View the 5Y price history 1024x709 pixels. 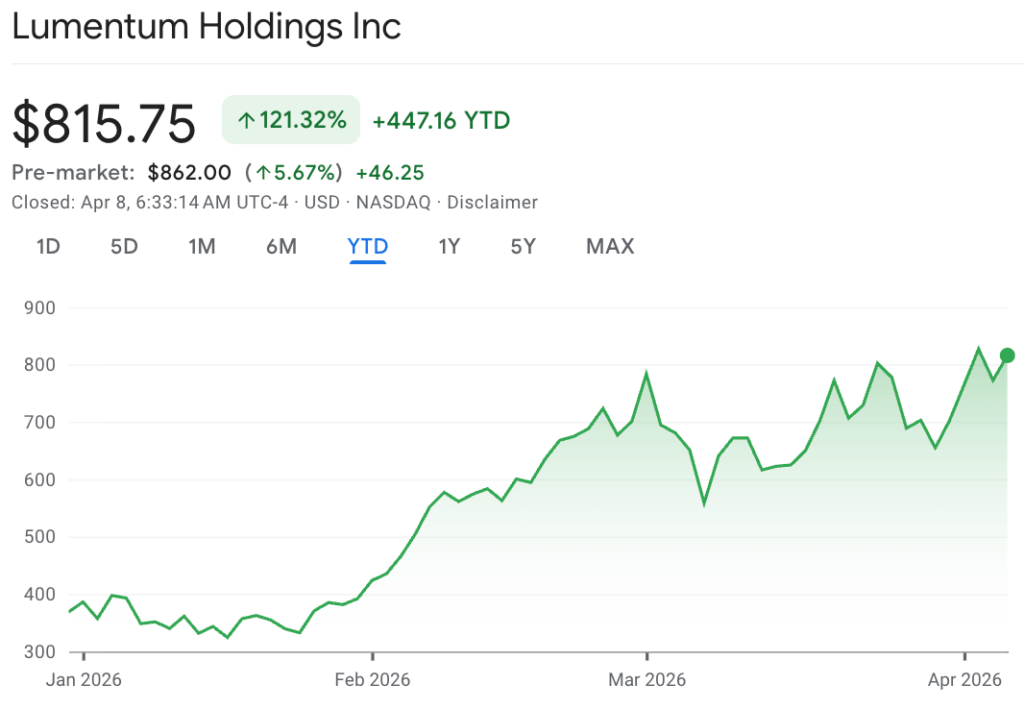(x=523, y=246)
